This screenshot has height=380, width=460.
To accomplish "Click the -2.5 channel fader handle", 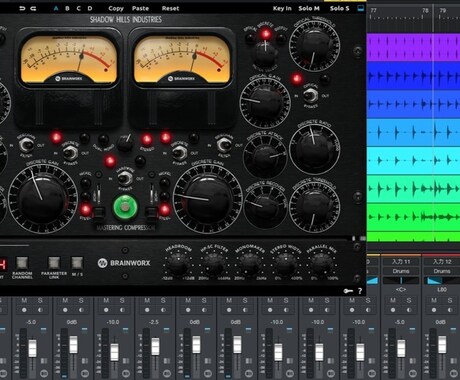I will tap(155, 346).
